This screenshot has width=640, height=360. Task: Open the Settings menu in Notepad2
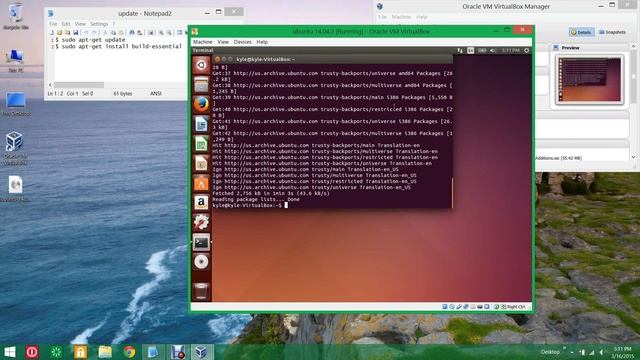tap(99, 24)
